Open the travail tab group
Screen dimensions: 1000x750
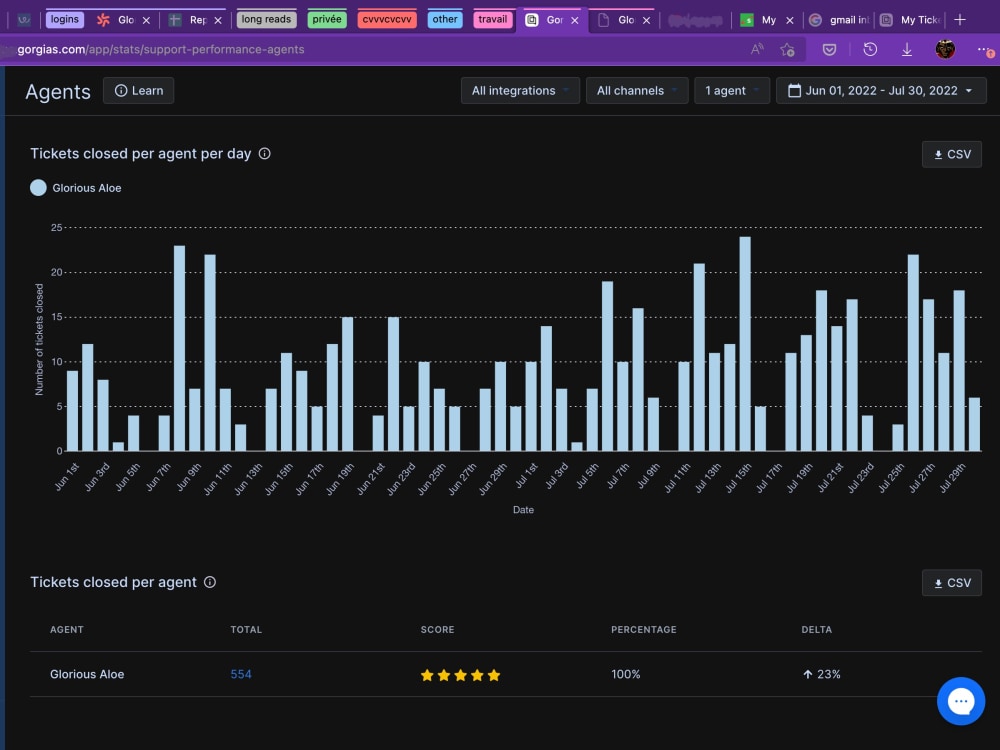pyautogui.click(x=493, y=19)
